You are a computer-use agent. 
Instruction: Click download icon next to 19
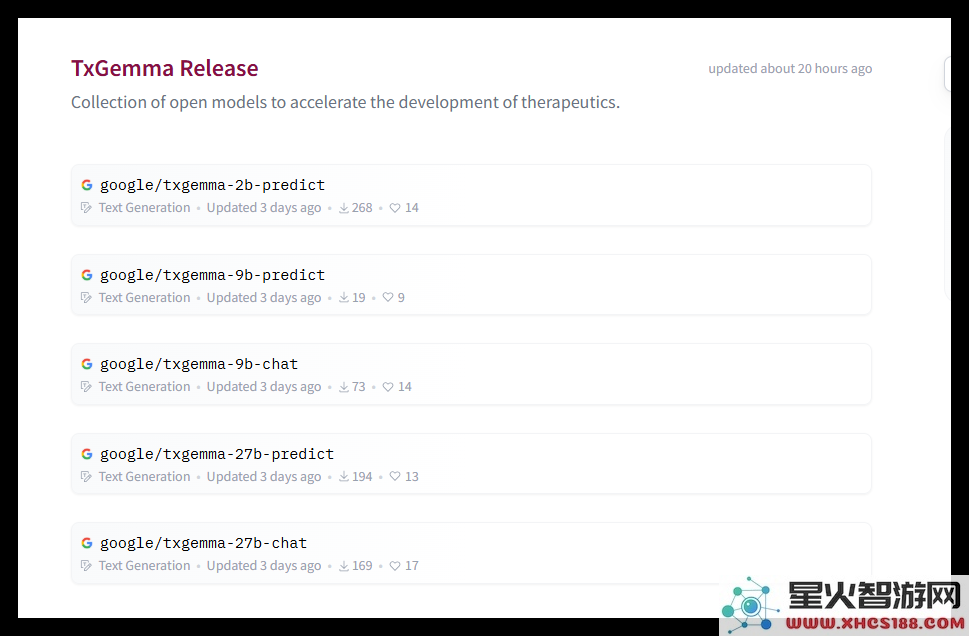coord(344,298)
